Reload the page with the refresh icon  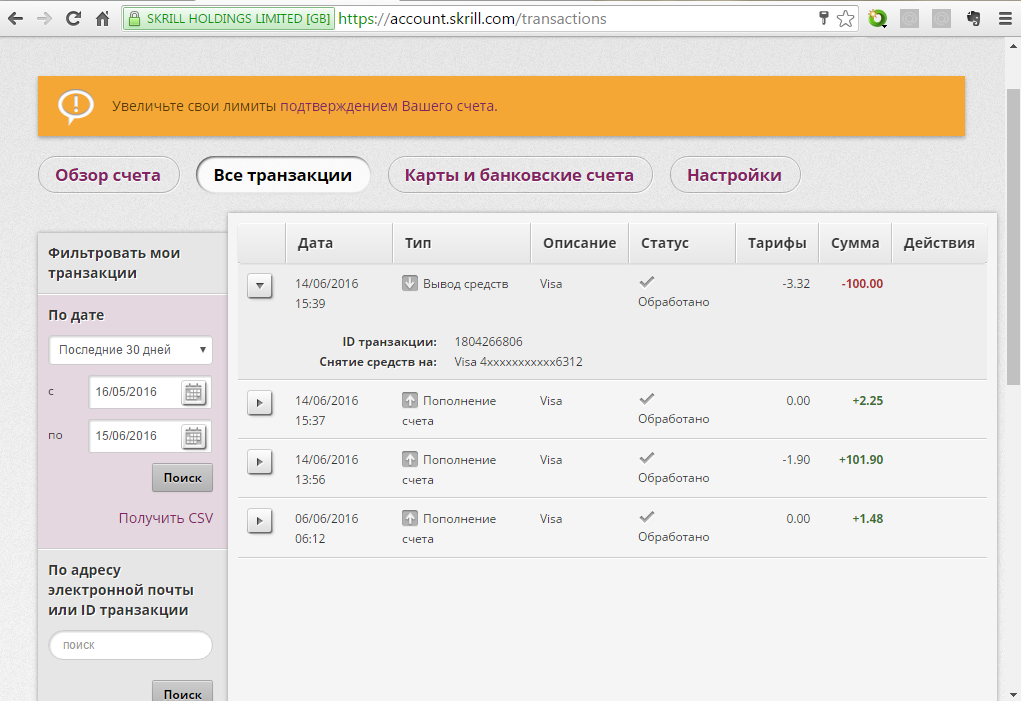tap(73, 18)
